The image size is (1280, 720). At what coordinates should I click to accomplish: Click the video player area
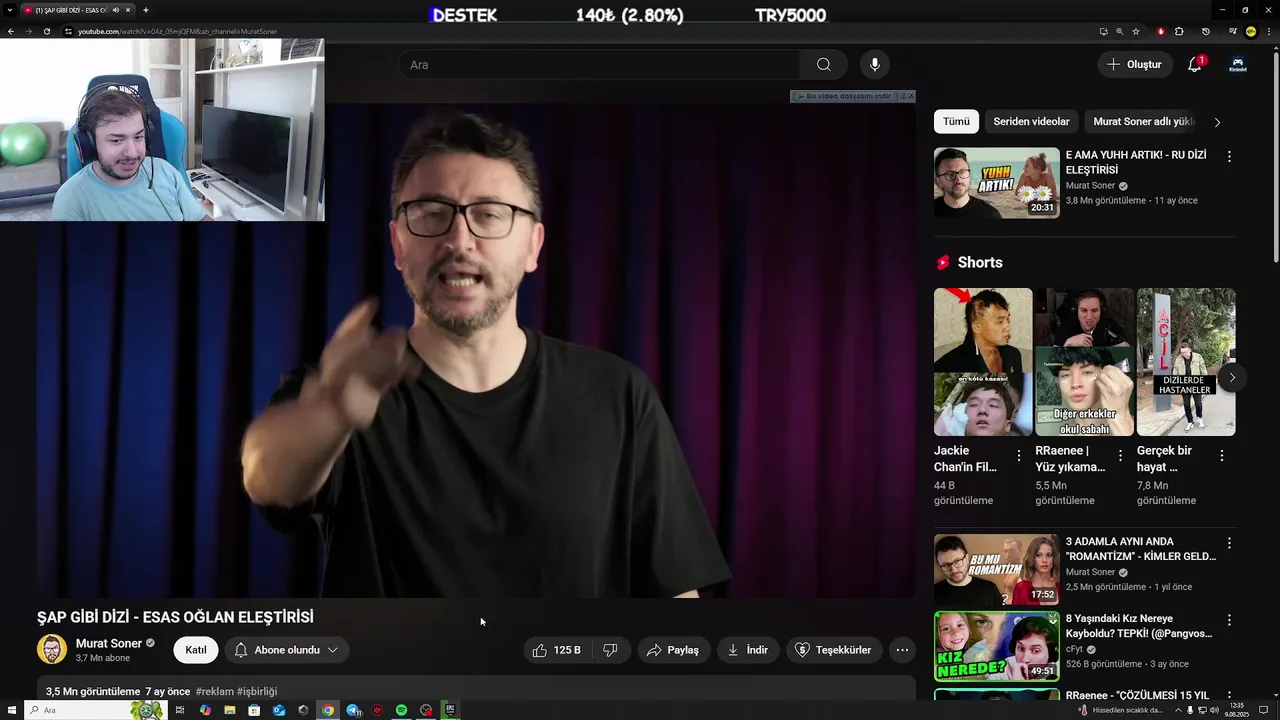(x=476, y=350)
